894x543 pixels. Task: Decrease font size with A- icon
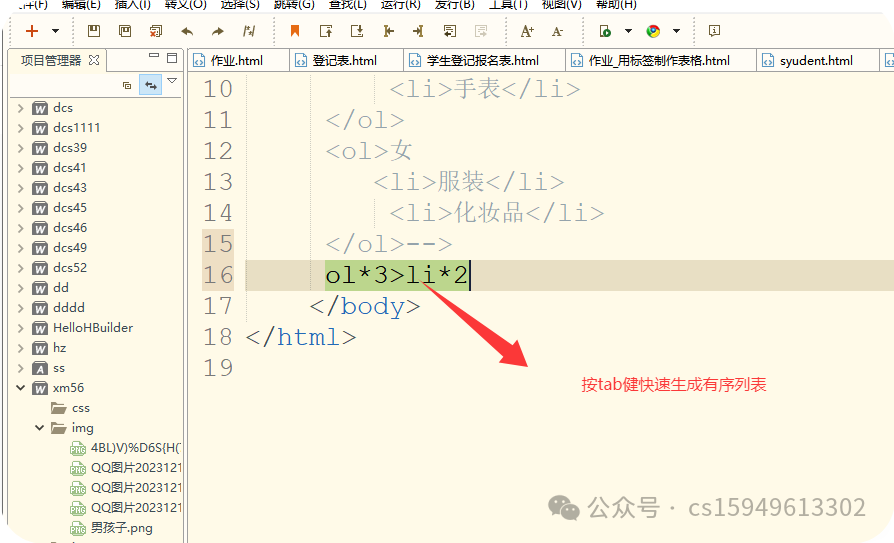point(557,31)
